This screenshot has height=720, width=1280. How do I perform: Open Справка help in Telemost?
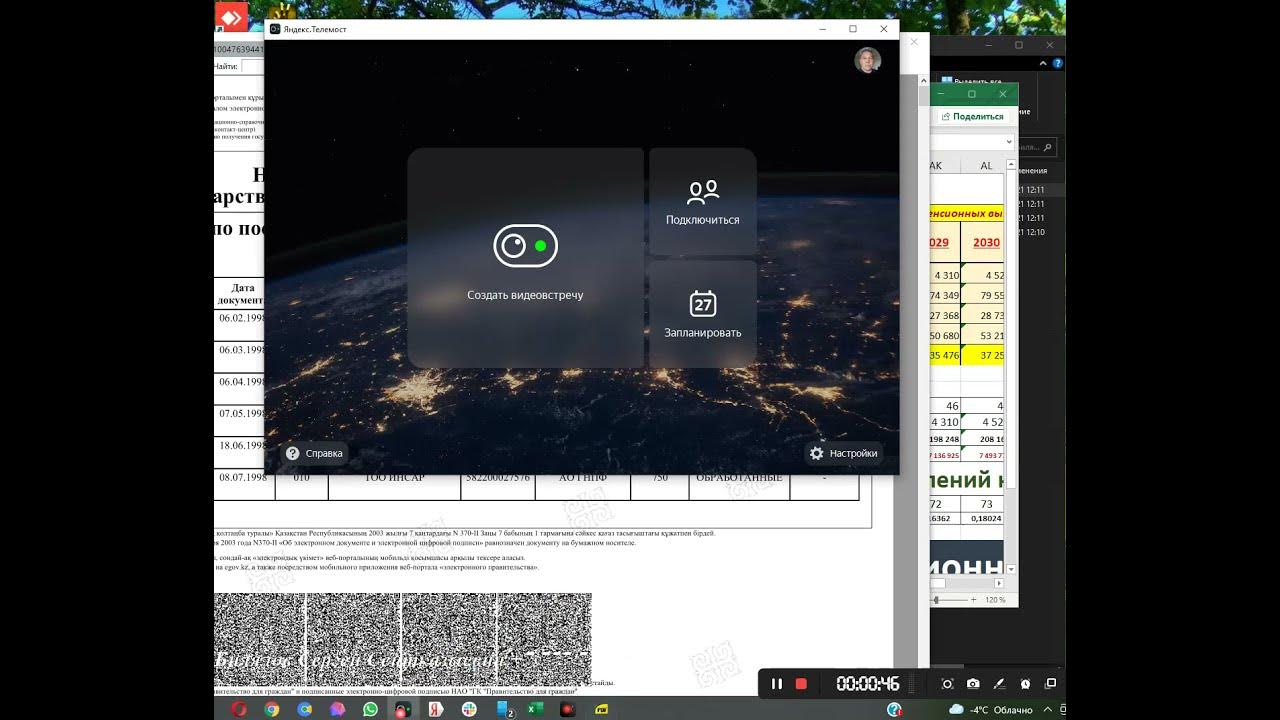pos(314,453)
